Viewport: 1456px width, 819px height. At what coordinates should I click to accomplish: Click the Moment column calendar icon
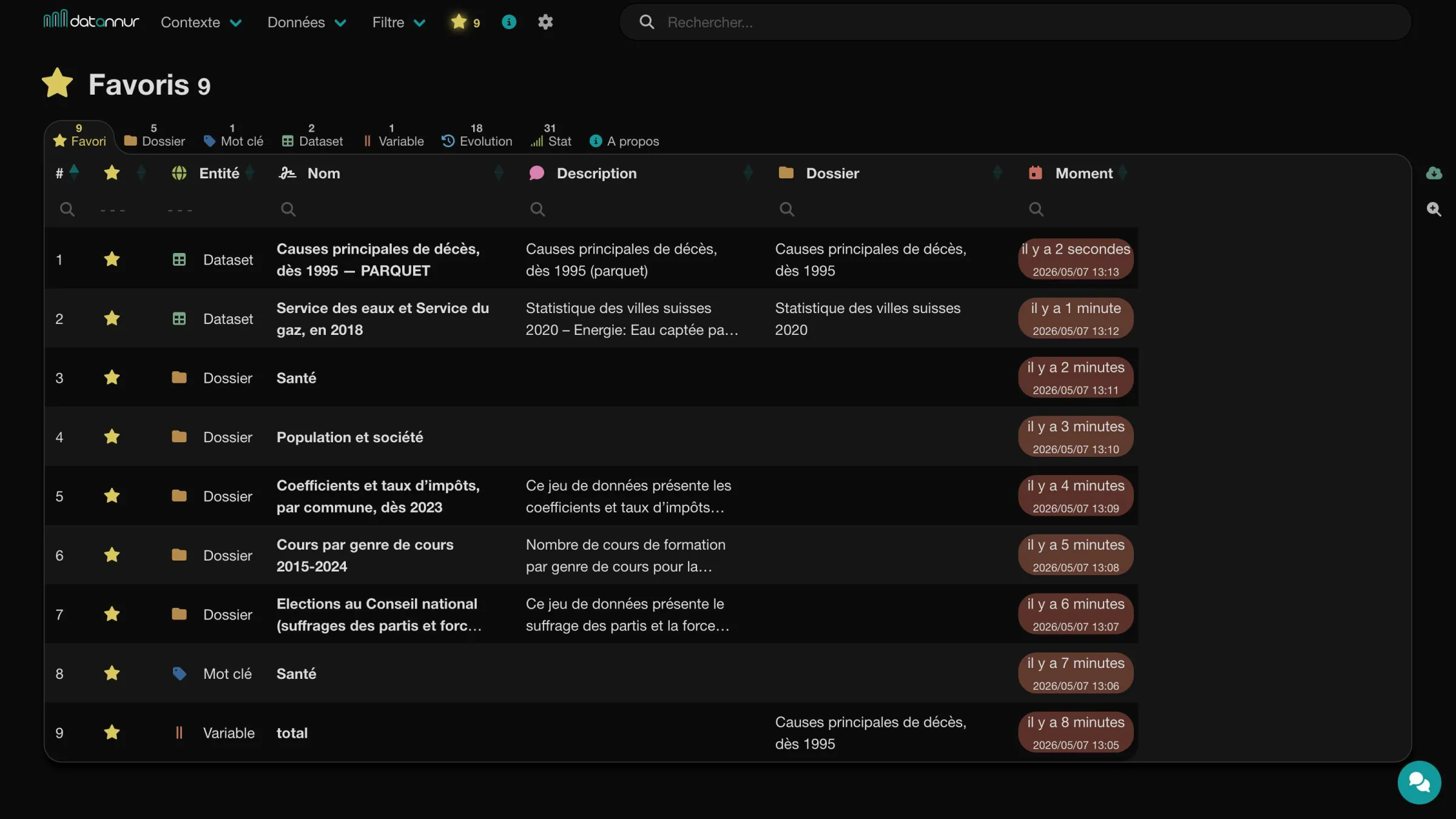pos(1036,174)
